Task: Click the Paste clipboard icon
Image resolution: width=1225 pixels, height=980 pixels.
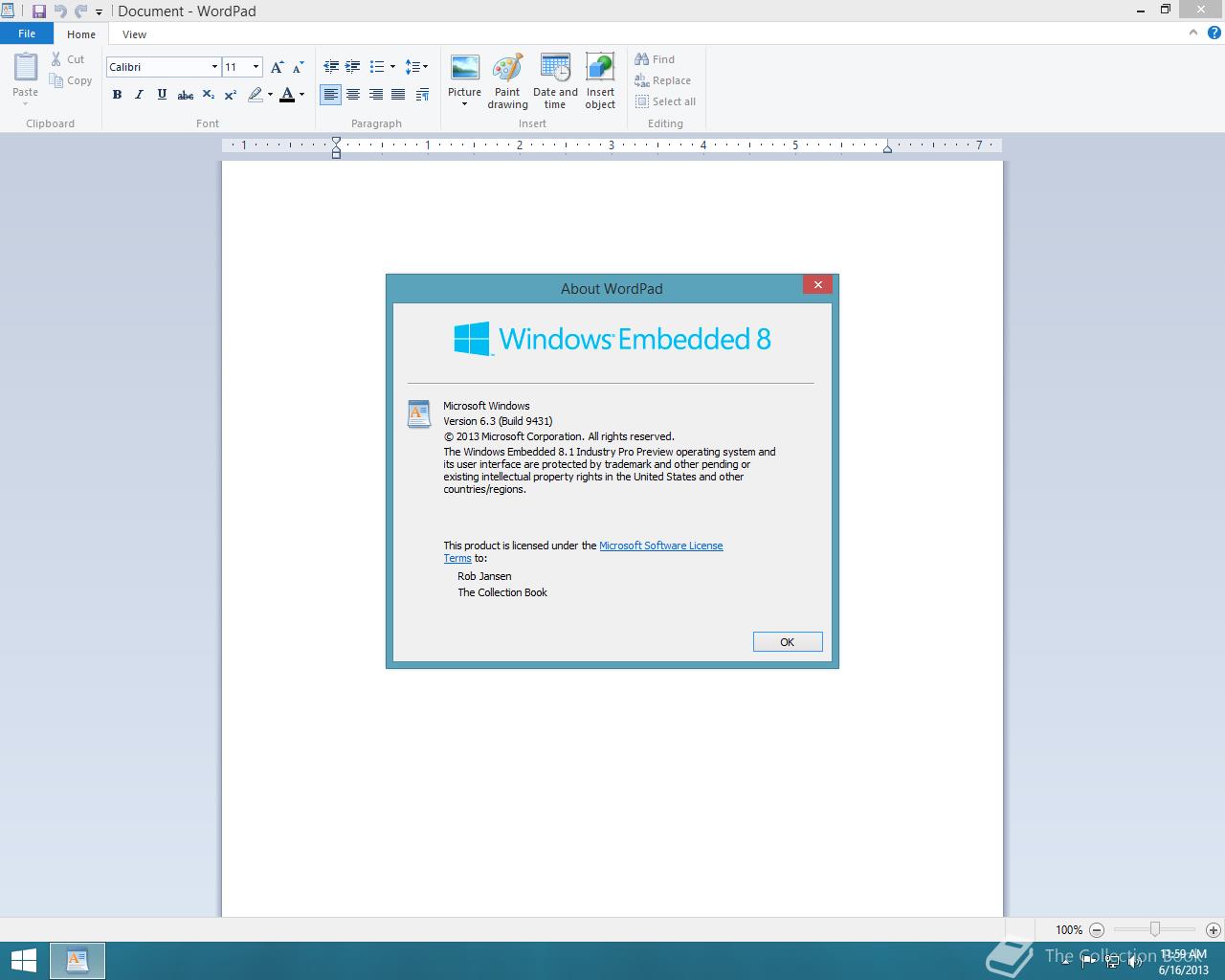Action: point(26,67)
